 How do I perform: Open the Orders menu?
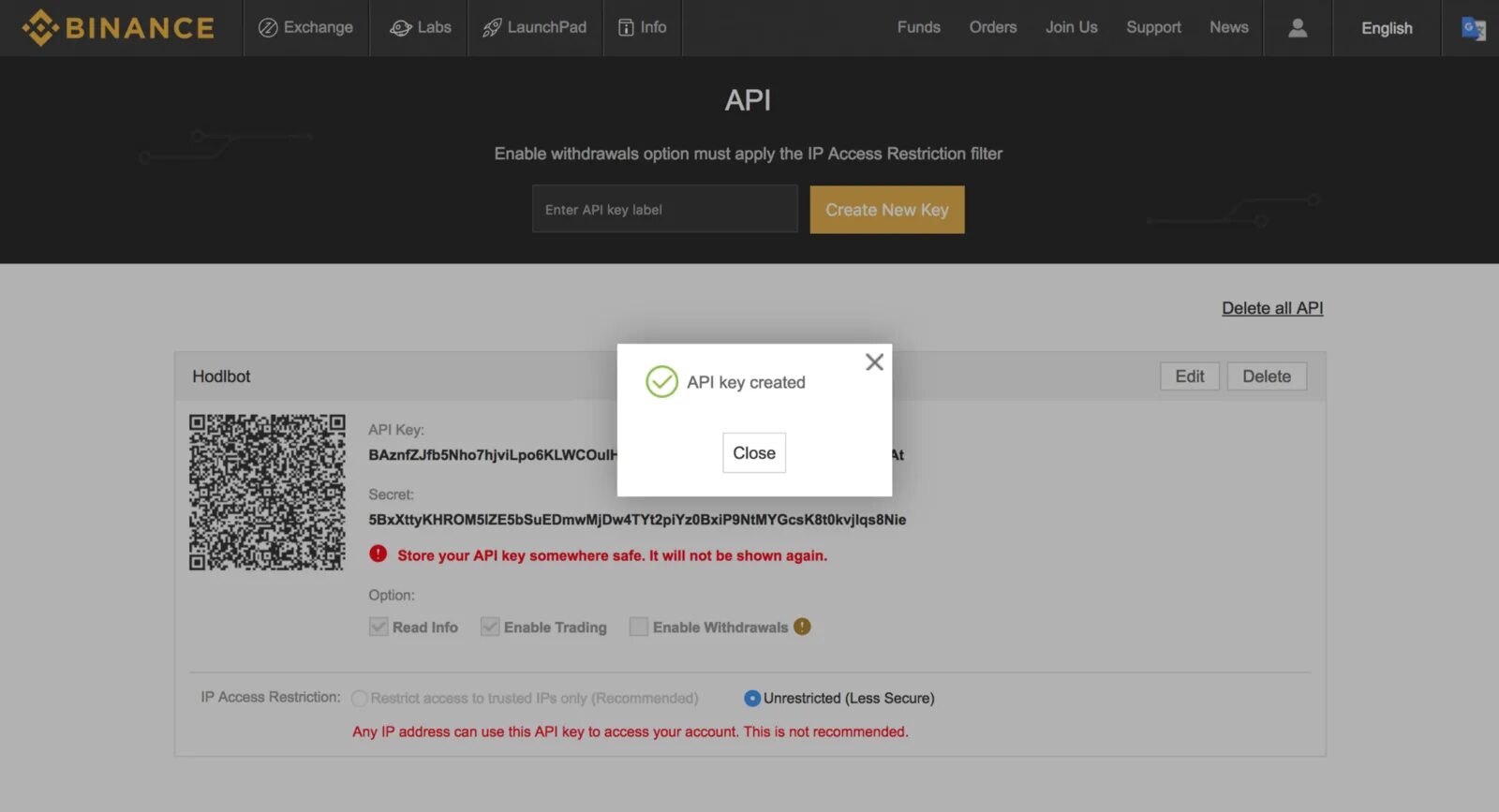993,27
